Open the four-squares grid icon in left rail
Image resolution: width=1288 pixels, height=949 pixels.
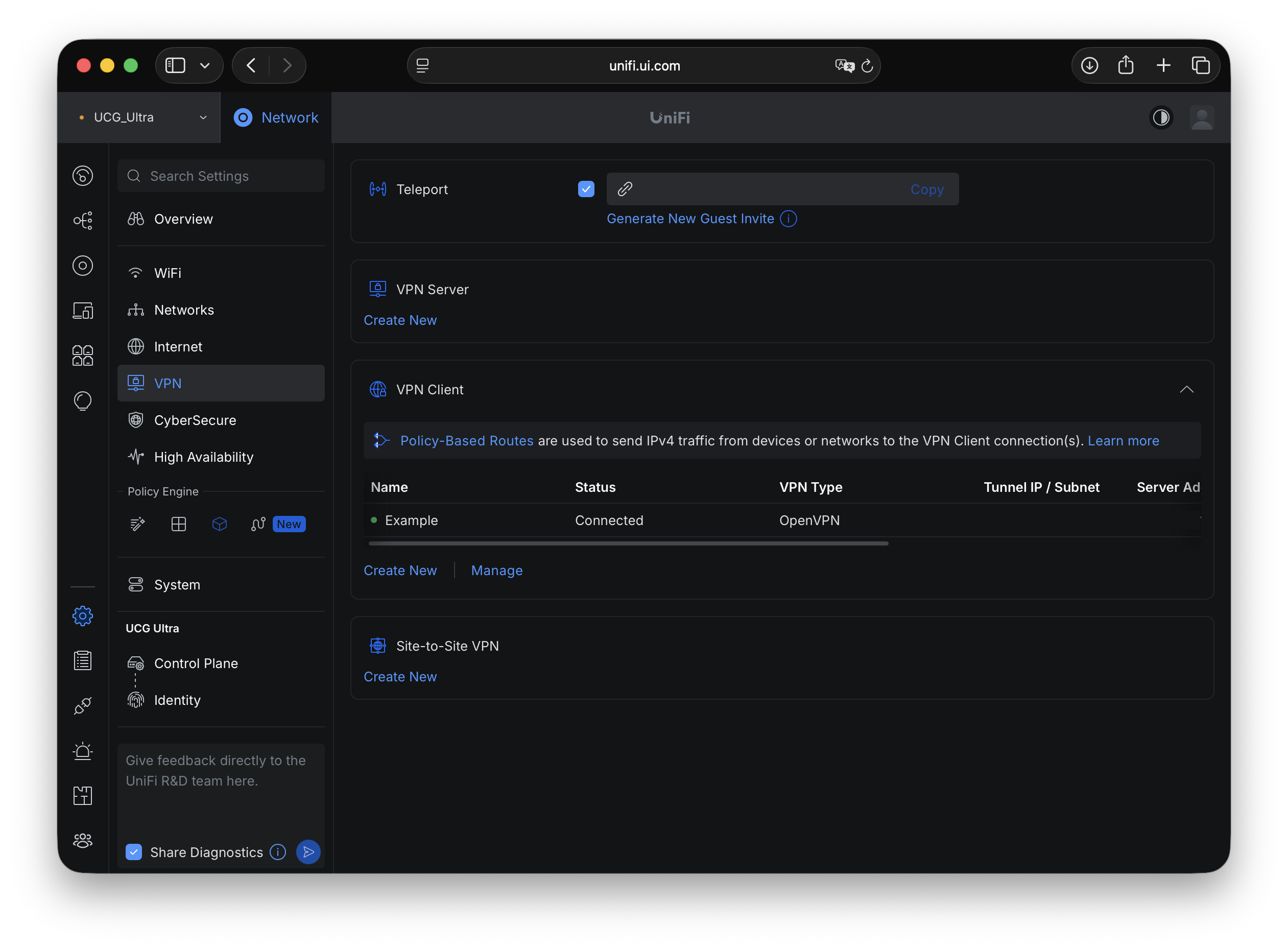click(83, 355)
